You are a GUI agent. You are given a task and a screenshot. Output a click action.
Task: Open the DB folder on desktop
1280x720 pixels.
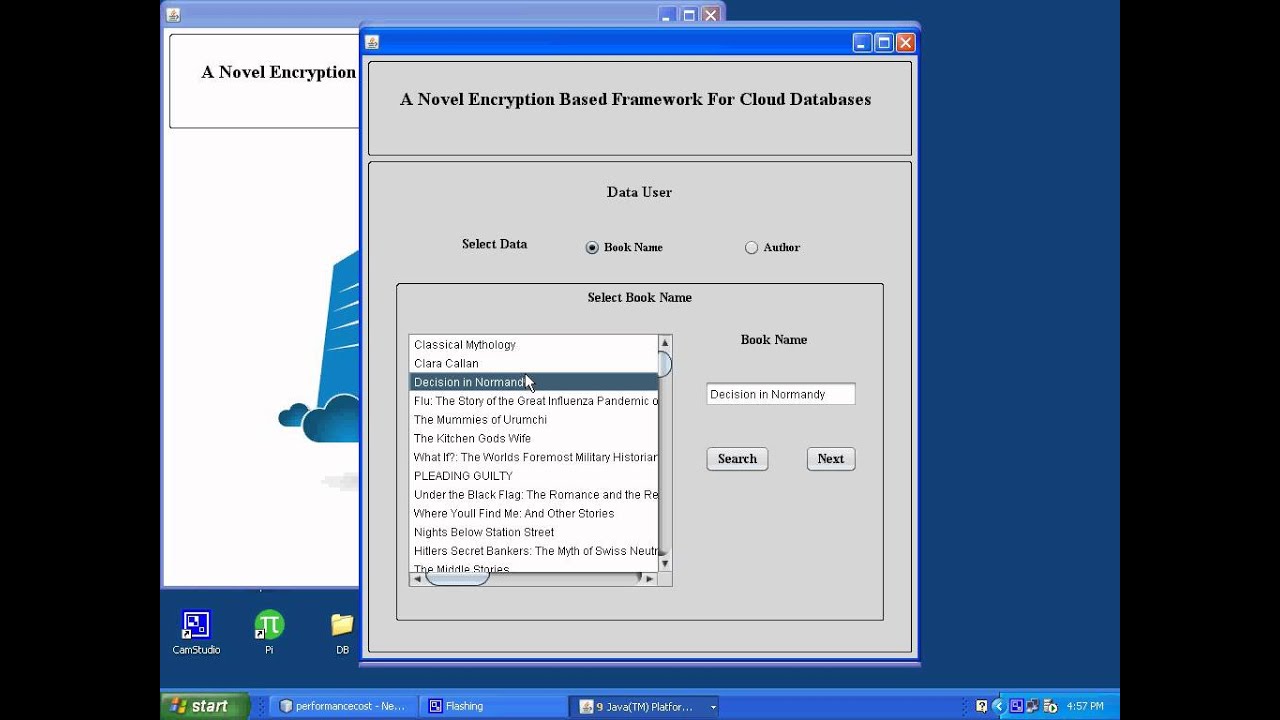pyautogui.click(x=342, y=634)
